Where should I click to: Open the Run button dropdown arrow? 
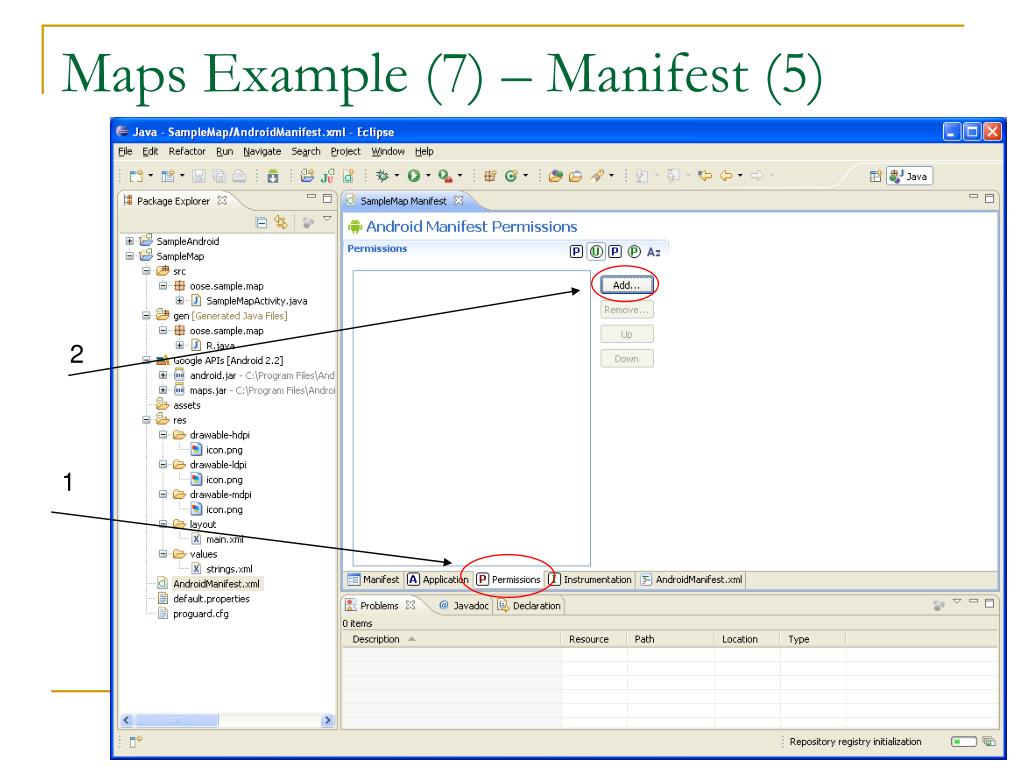428,176
